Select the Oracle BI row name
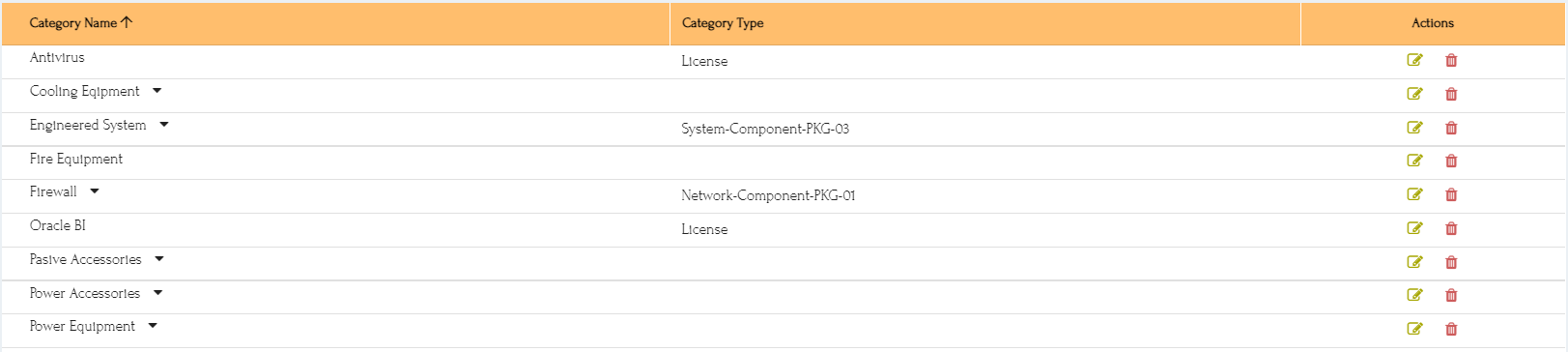Image resolution: width=1568 pixels, height=352 pixels. 58,225
